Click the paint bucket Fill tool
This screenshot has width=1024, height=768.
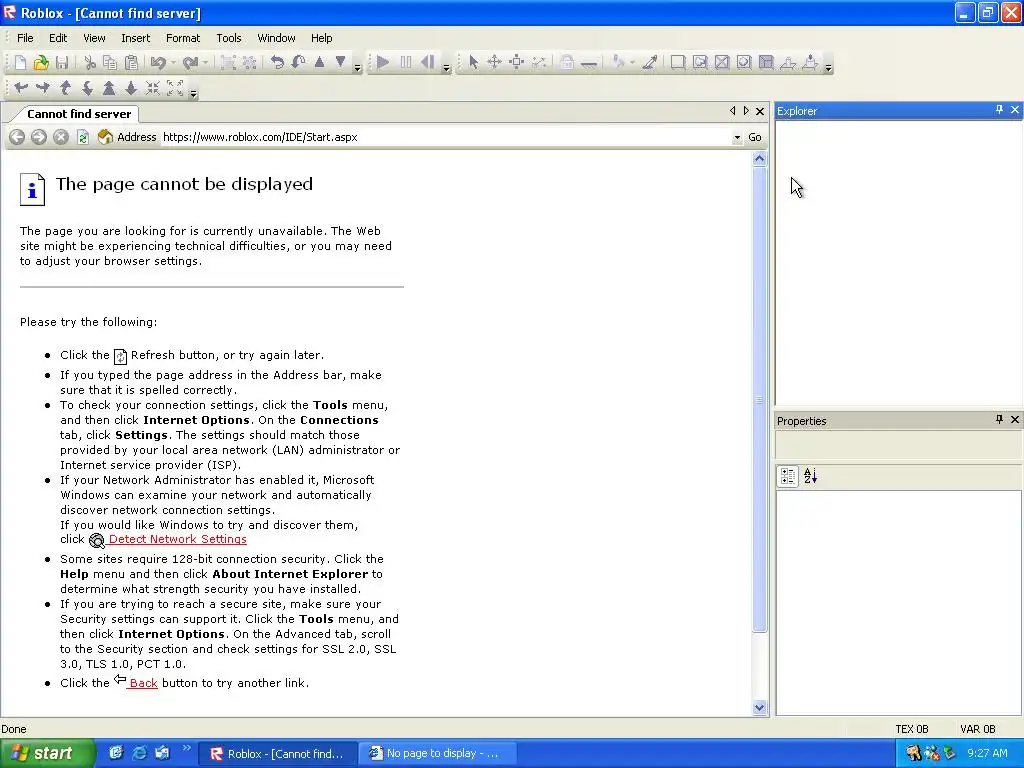[x=618, y=63]
